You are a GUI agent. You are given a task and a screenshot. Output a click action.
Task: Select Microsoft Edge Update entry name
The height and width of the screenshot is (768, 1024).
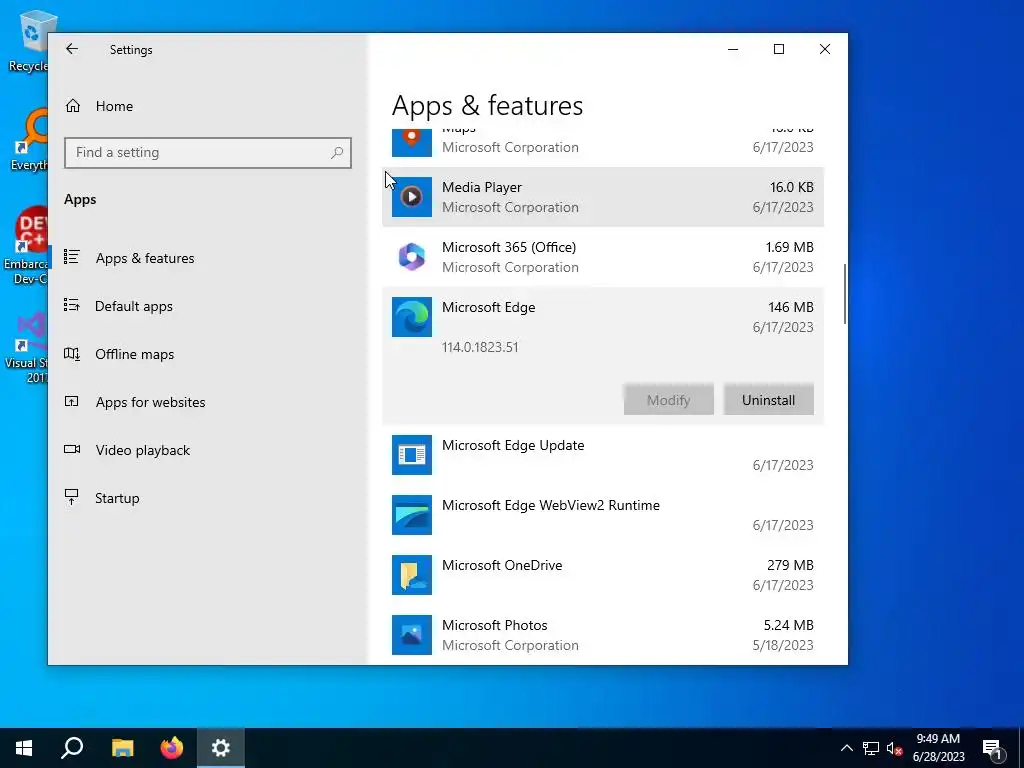(x=513, y=445)
